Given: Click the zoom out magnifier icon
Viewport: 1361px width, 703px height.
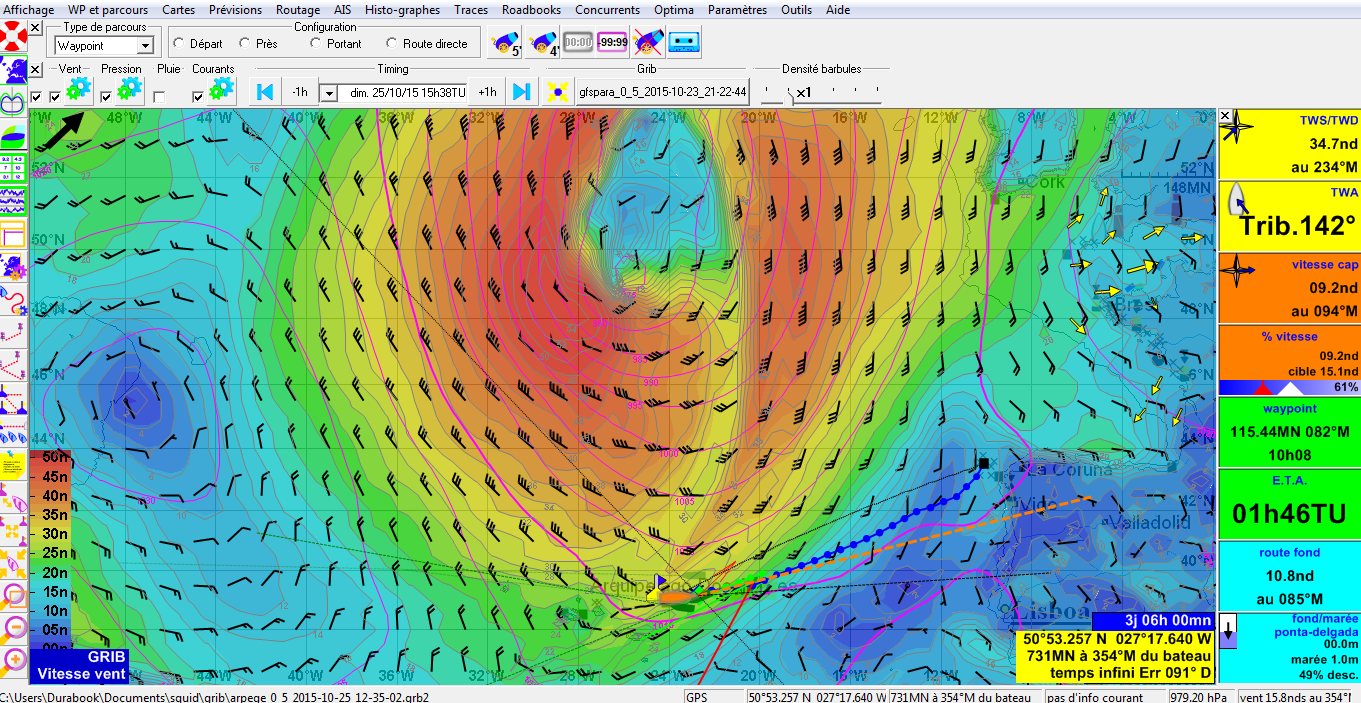Looking at the screenshot, I should [14, 630].
